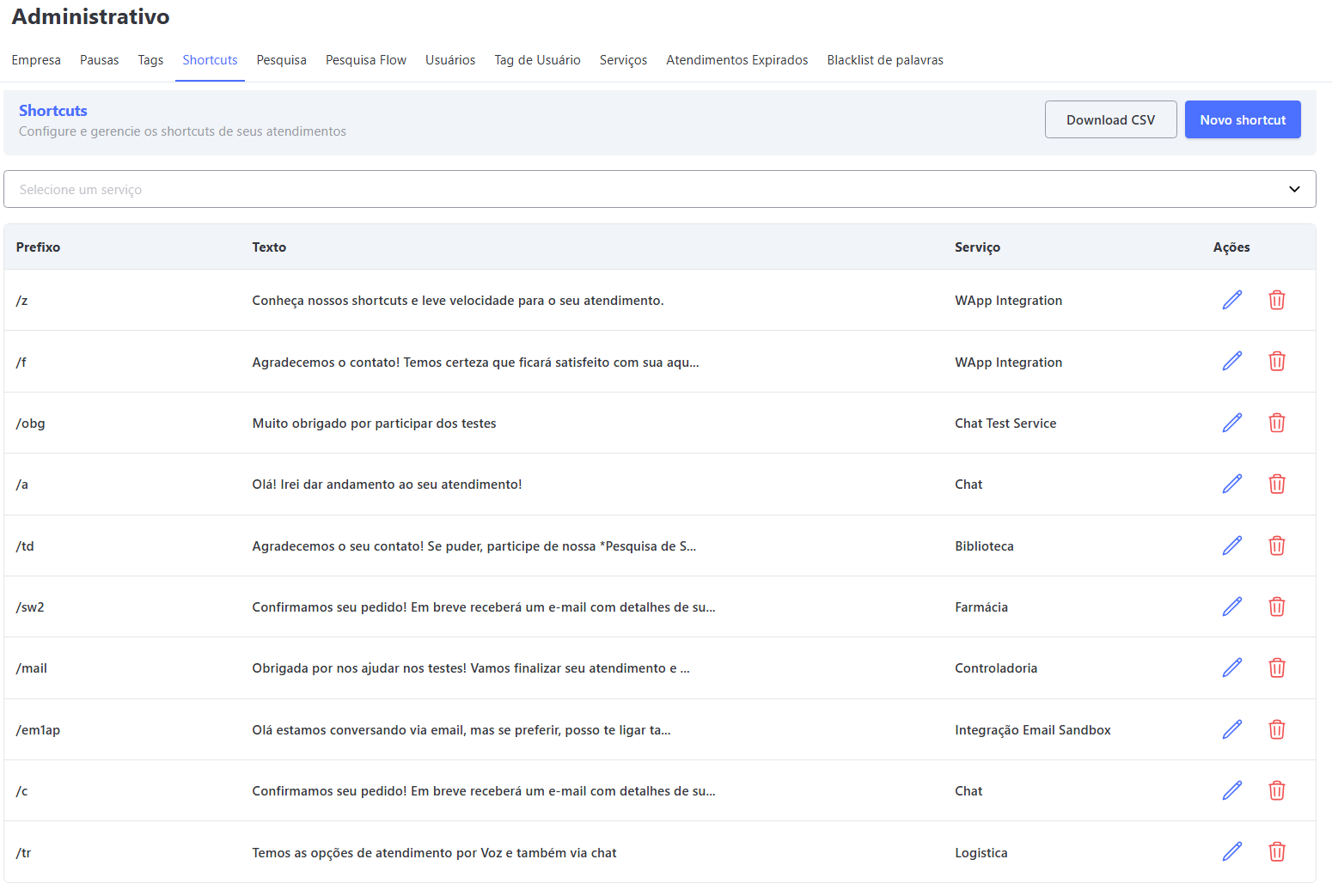Click the /em1ap prefix cell
1332x896 pixels.
[x=38, y=730]
